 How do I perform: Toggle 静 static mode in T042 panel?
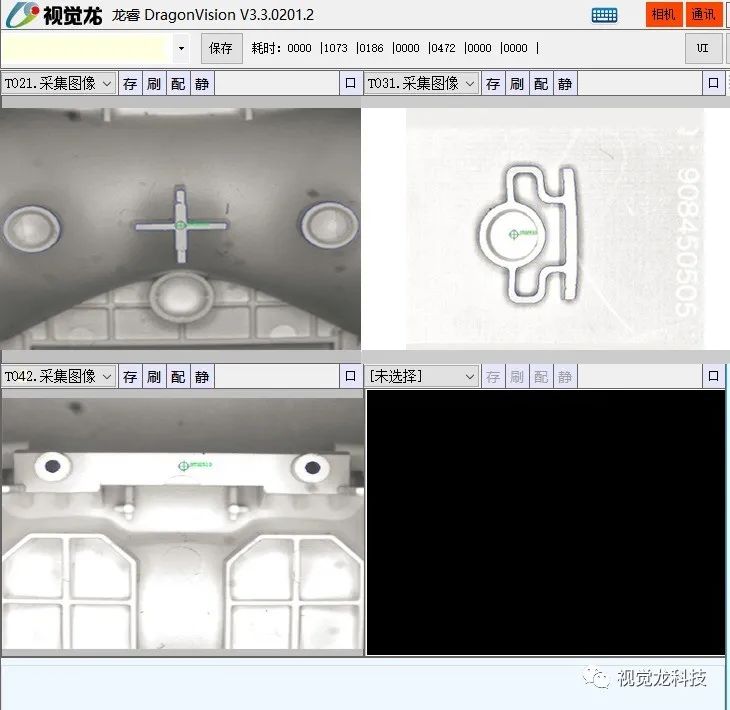click(x=202, y=377)
